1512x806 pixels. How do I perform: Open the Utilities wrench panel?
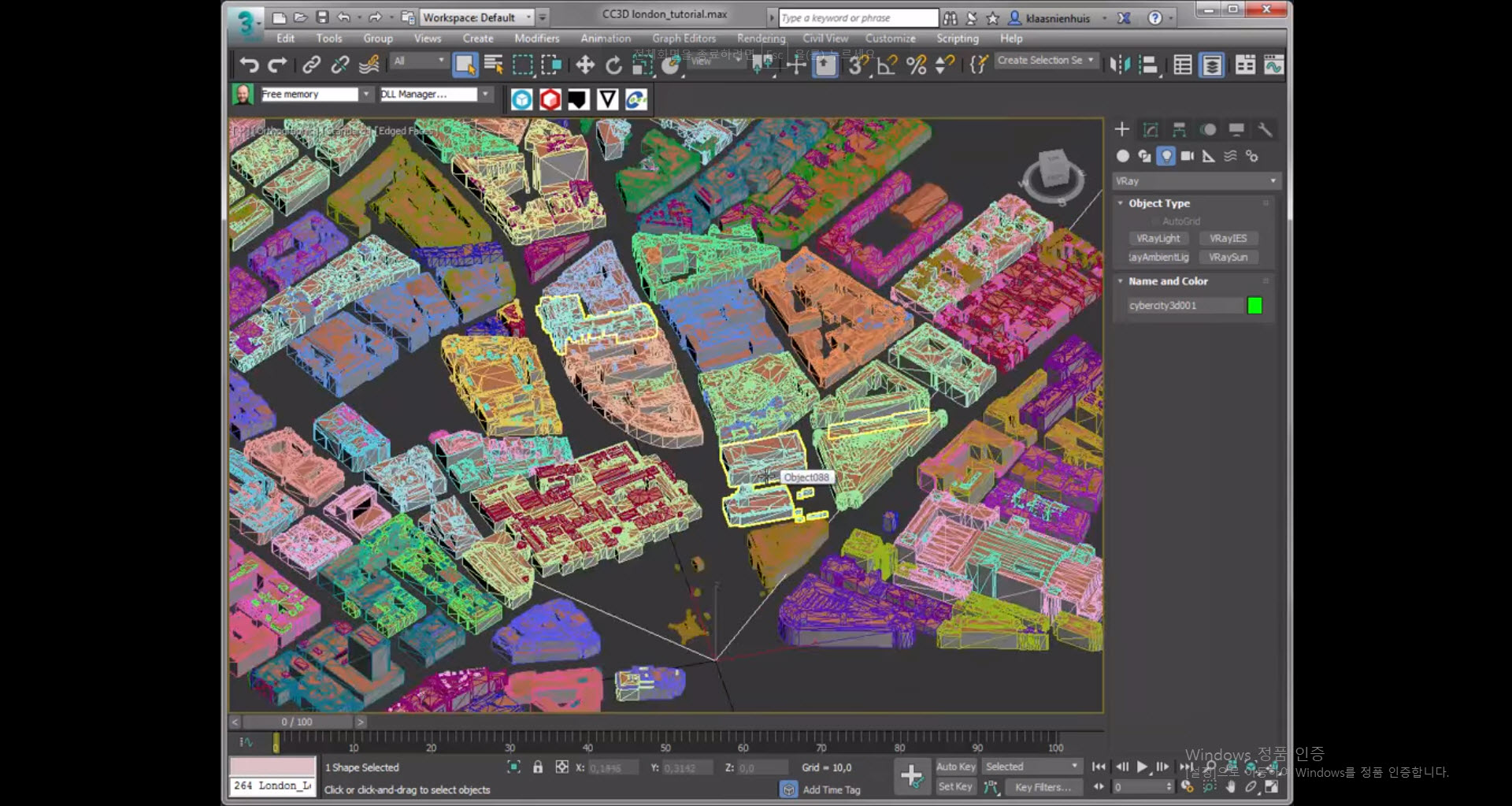point(1265,129)
